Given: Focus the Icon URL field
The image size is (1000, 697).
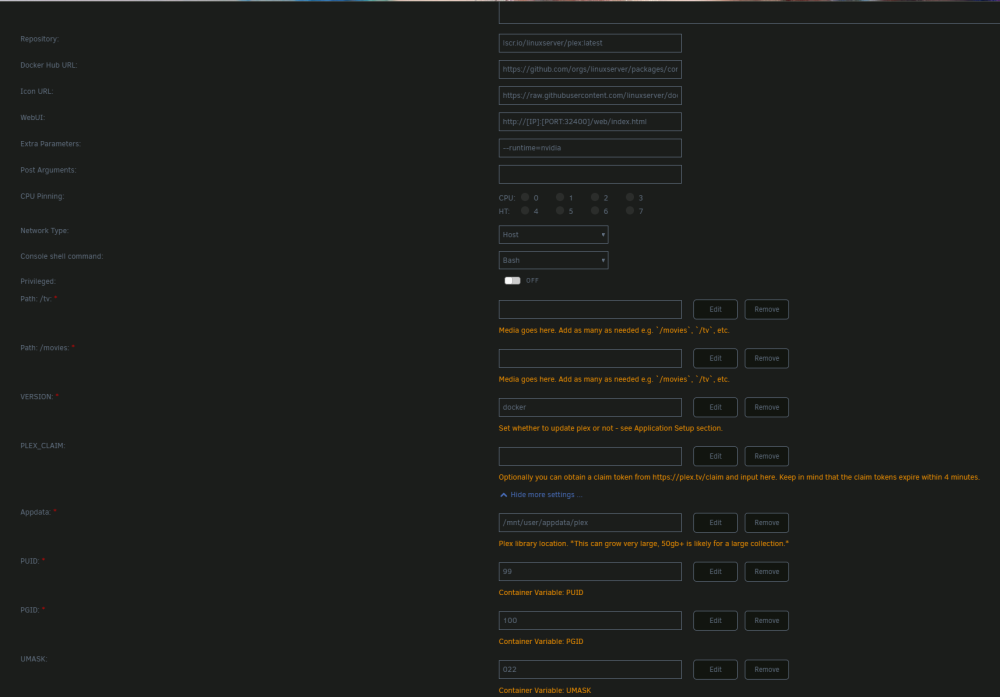Looking at the screenshot, I should pos(590,96).
